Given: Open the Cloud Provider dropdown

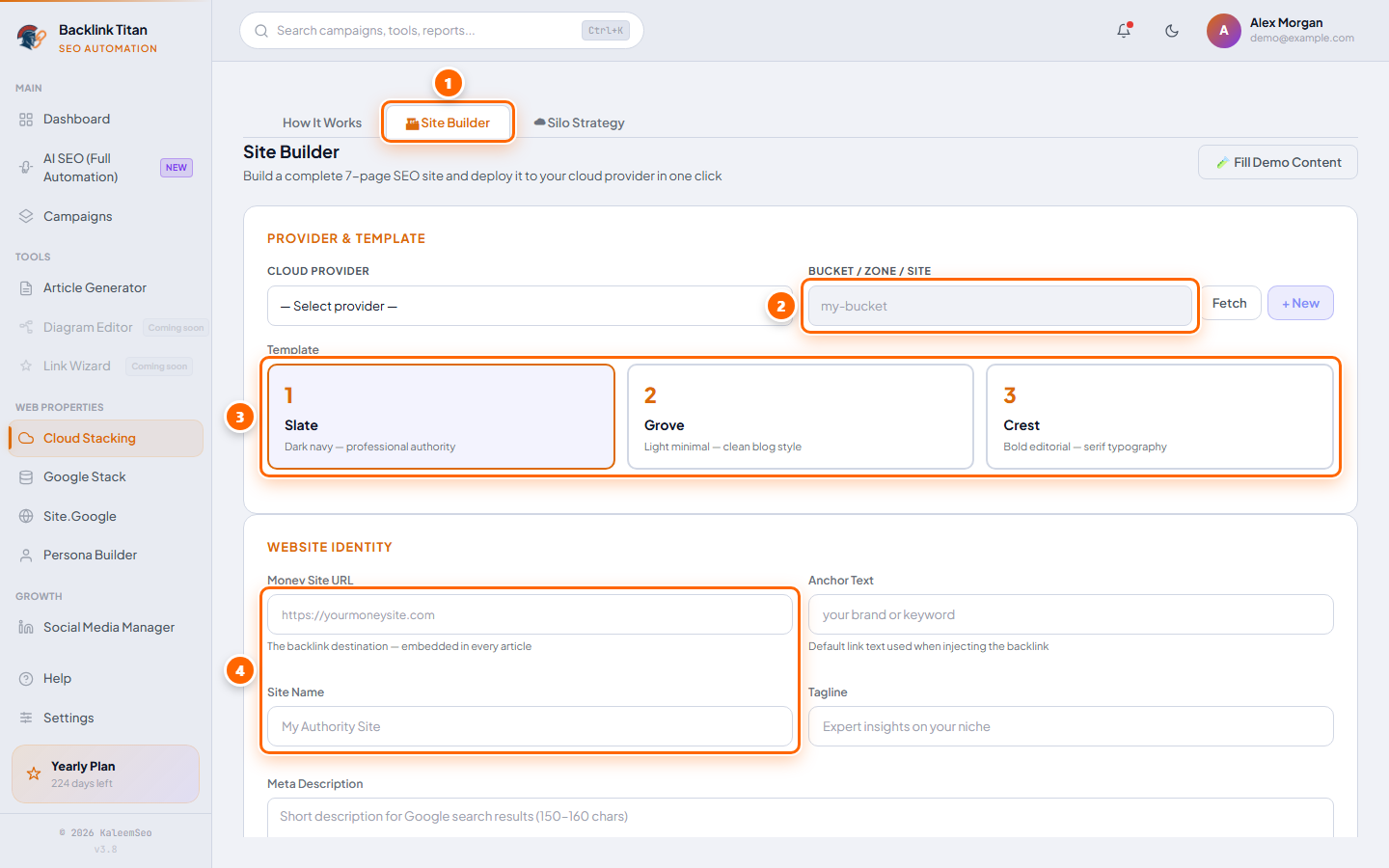Looking at the screenshot, I should tap(530, 306).
